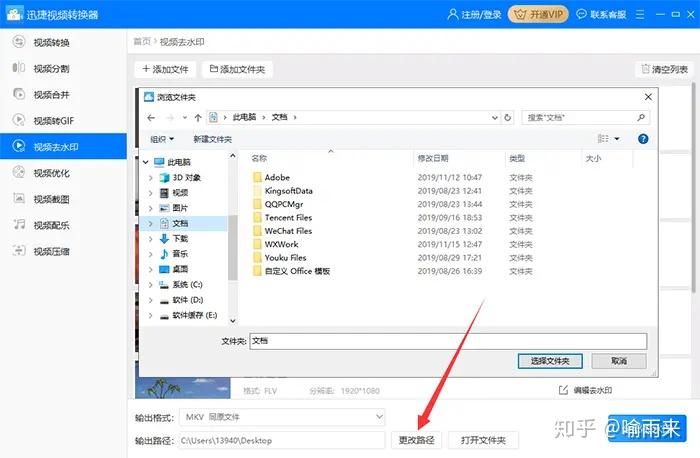Select 图片 in the folder tree

(180, 208)
